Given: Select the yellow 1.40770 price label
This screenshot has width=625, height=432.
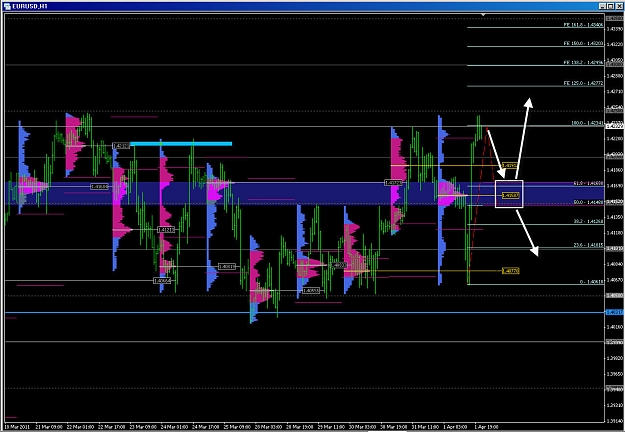Looking at the screenshot, I should [511, 271].
